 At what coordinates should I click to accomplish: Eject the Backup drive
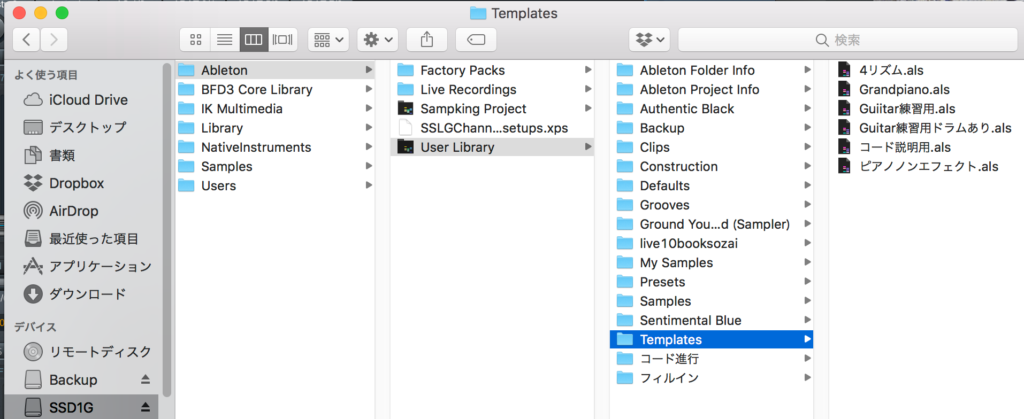point(146,380)
